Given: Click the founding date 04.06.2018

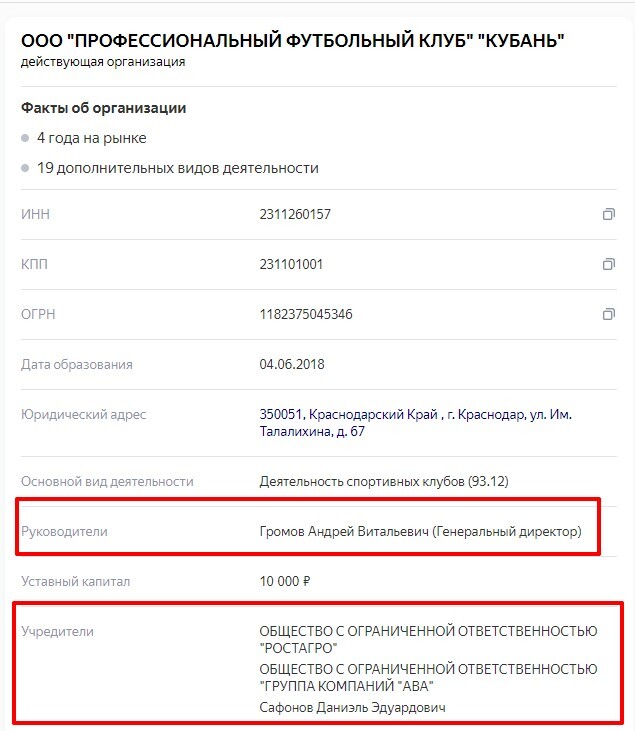Looking at the screenshot, I should [292, 364].
